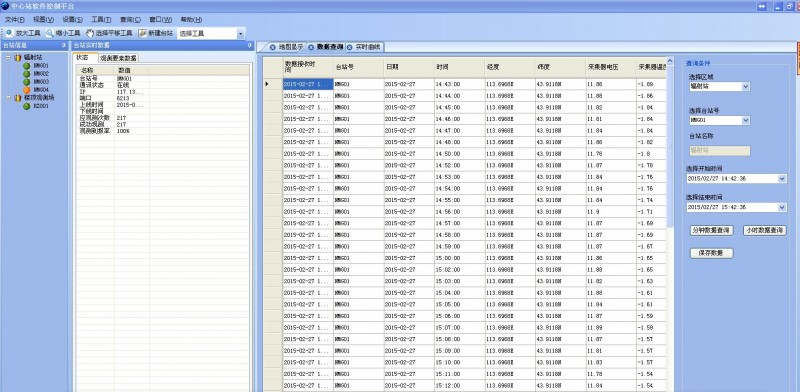Image resolution: width=800 pixels, height=392 pixels.
Task: Click the 辐射站 group folder icon
Action: (x=17, y=58)
